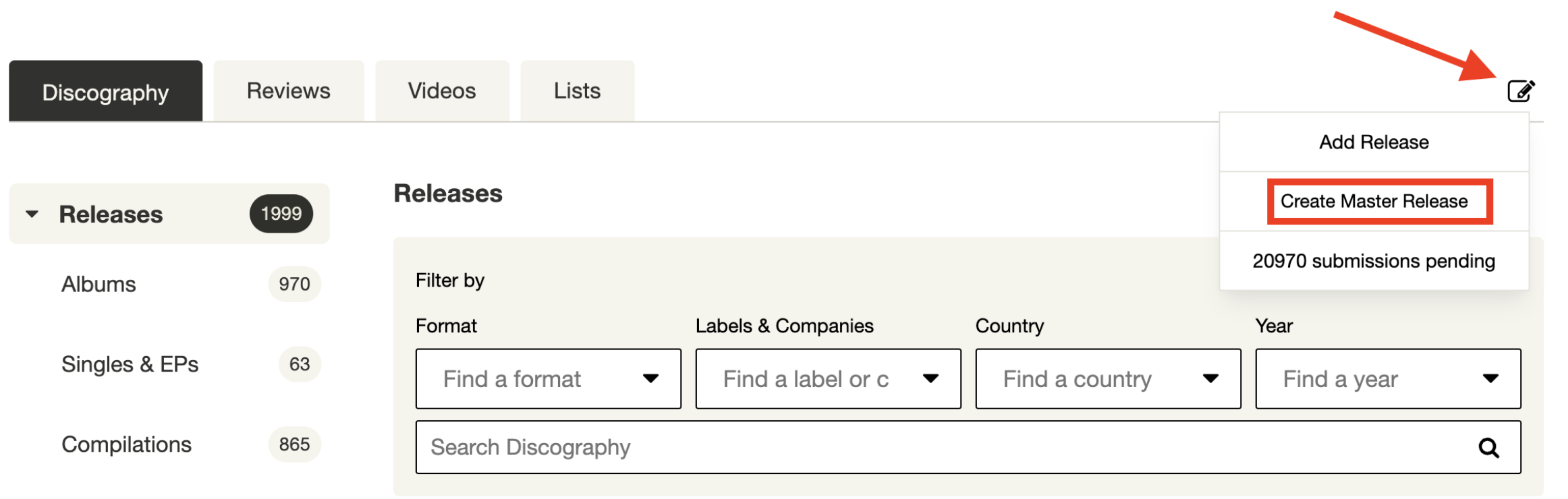Expand the Find a country dropdown
Screen dimensions: 1568x499
tap(1108, 379)
